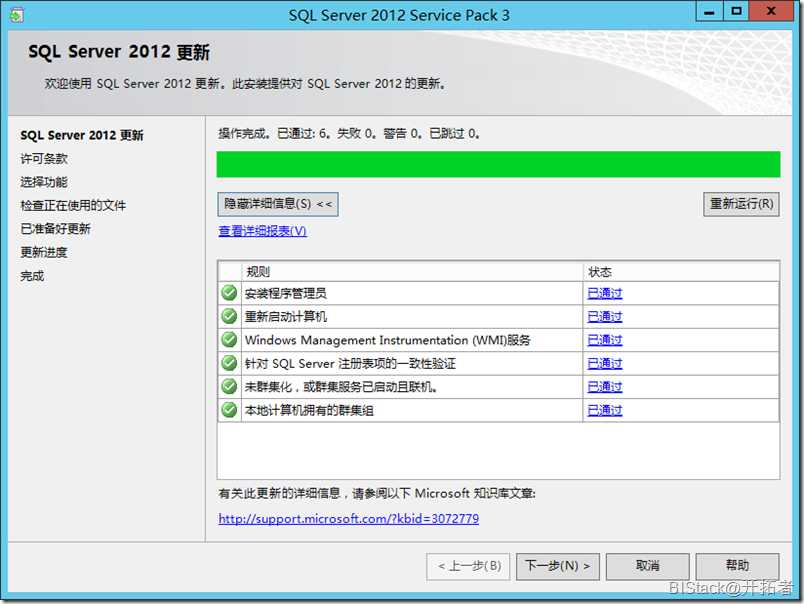Click rule text 重新启动计算机
The width and height of the screenshot is (804, 604).
(286, 316)
